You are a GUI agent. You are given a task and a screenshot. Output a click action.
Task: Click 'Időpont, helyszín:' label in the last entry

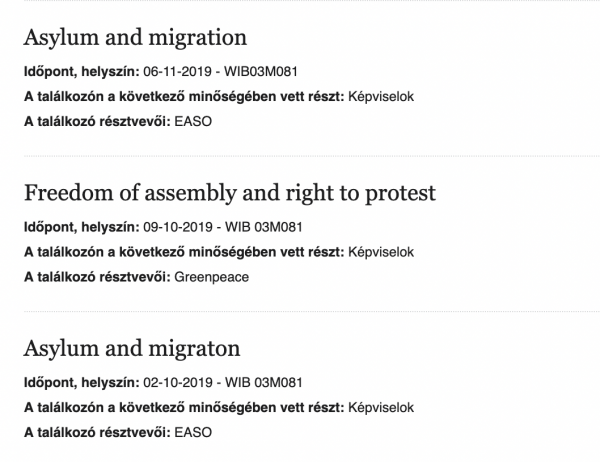(x=82, y=382)
